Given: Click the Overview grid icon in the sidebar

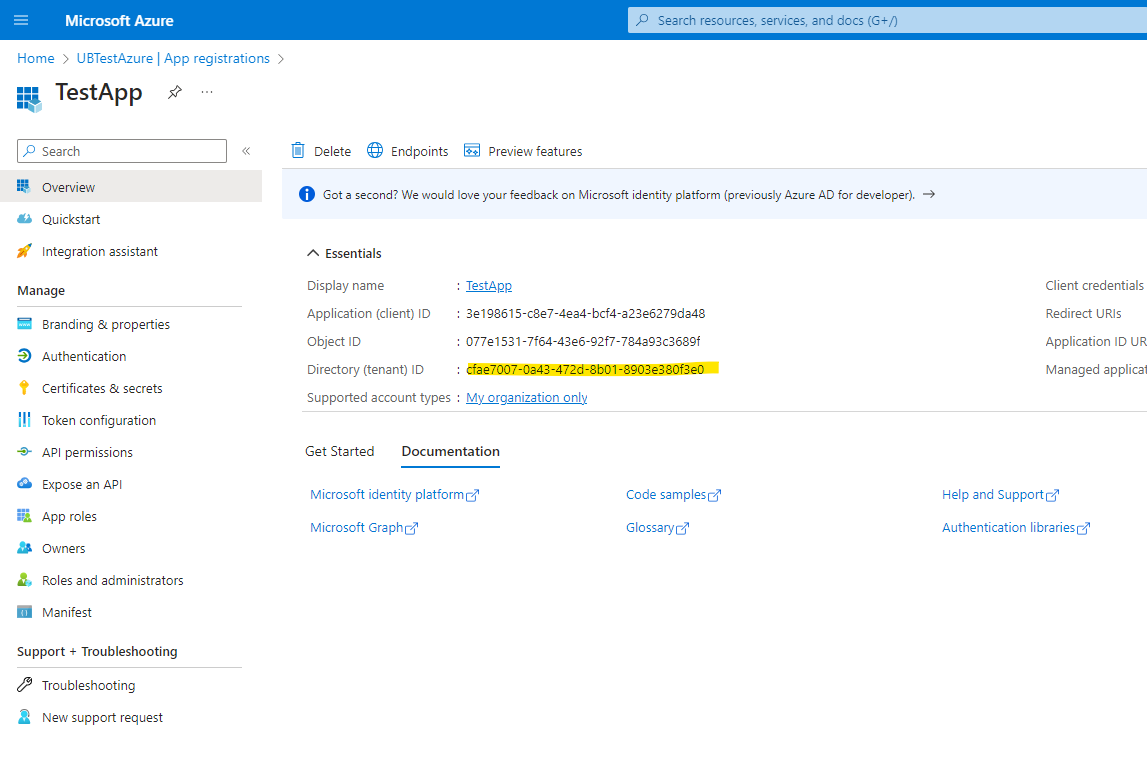Looking at the screenshot, I should [x=24, y=187].
